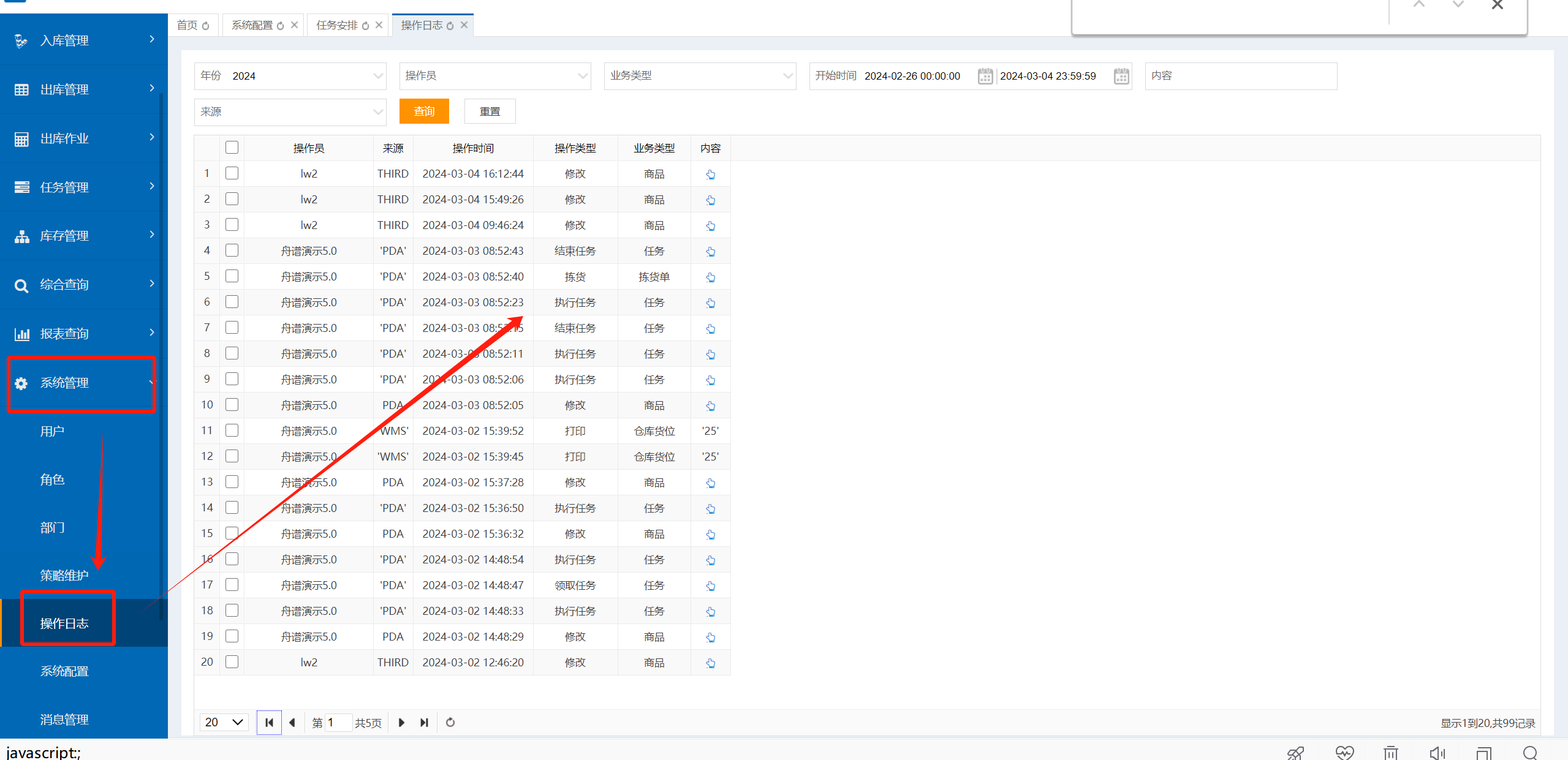Click end time calendar picker icon
The width and height of the screenshot is (1568, 760).
pyautogui.click(x=1121, y=76)
